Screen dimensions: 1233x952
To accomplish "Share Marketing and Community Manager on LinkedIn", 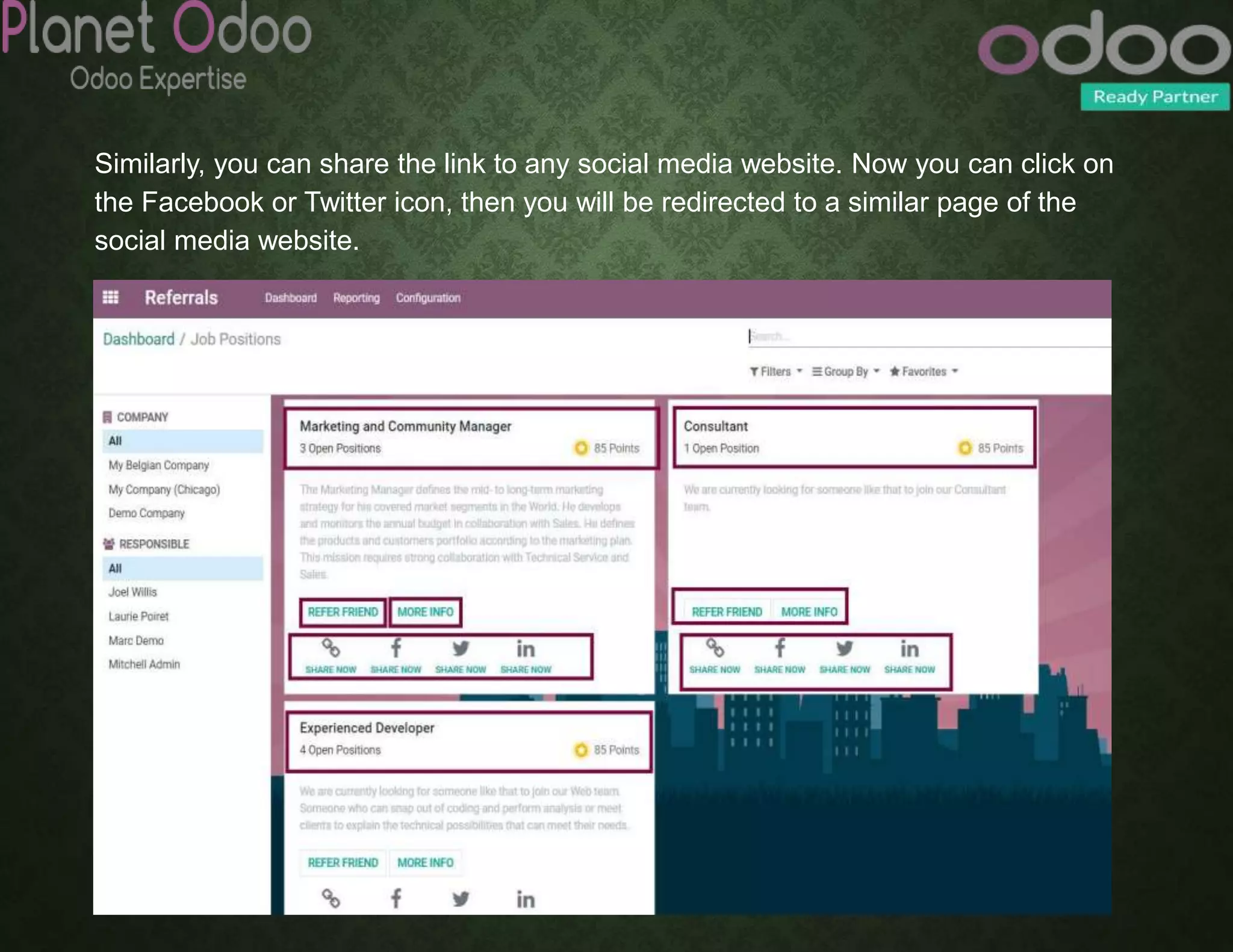I will point(526,649).
